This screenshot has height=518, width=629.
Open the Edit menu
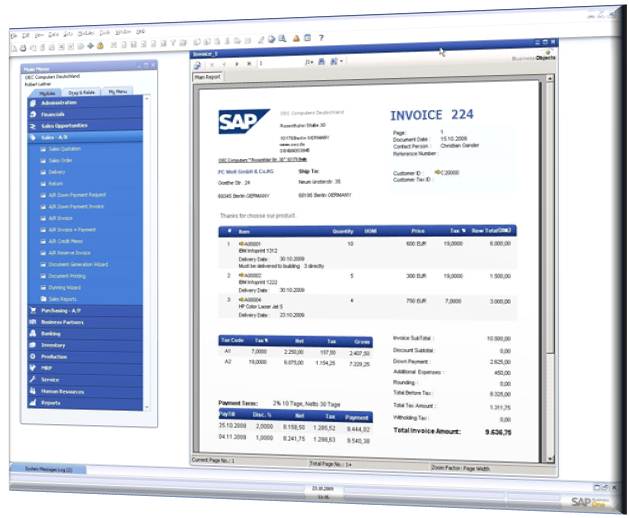point(26,36)
